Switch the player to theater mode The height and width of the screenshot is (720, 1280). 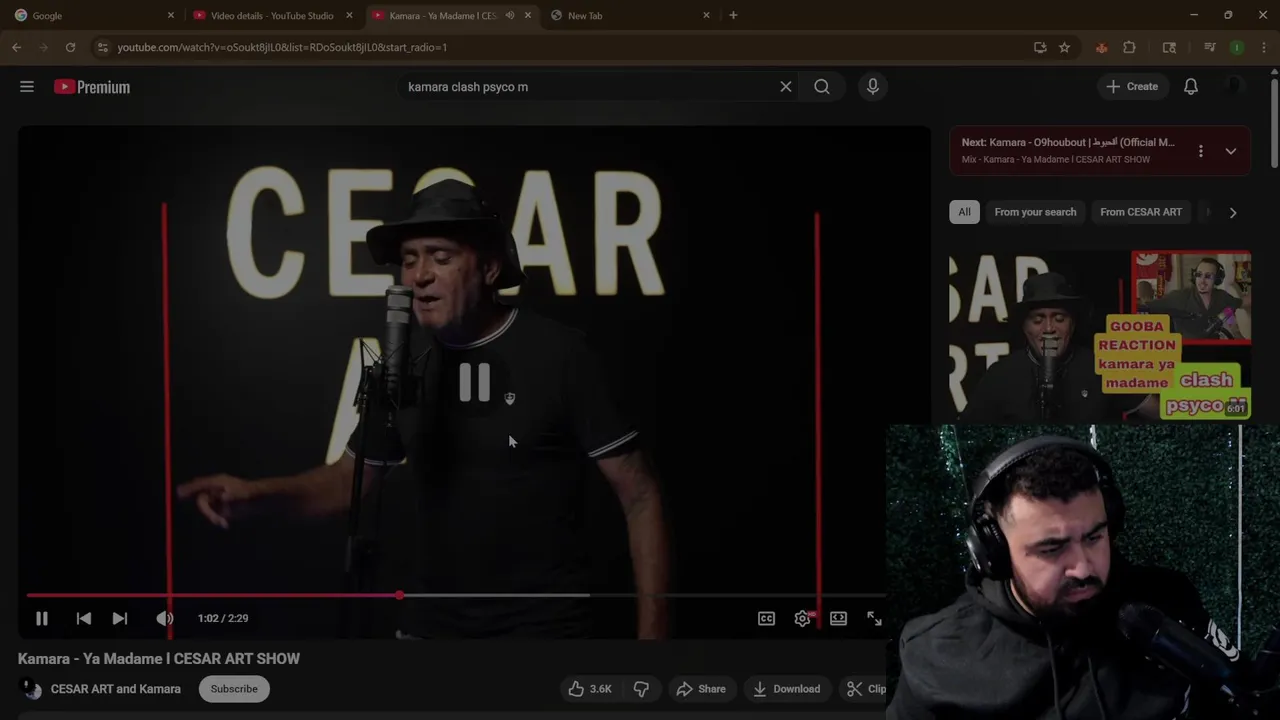[x=838, y=619]
